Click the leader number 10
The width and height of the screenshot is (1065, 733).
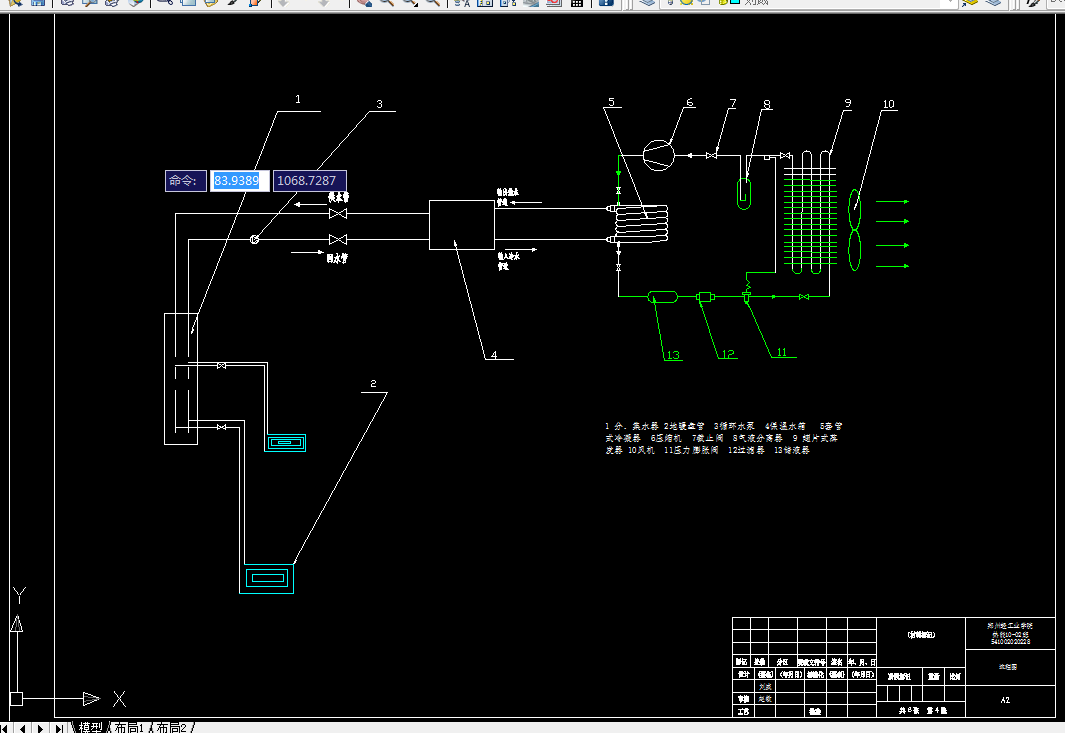coord(888,104)
